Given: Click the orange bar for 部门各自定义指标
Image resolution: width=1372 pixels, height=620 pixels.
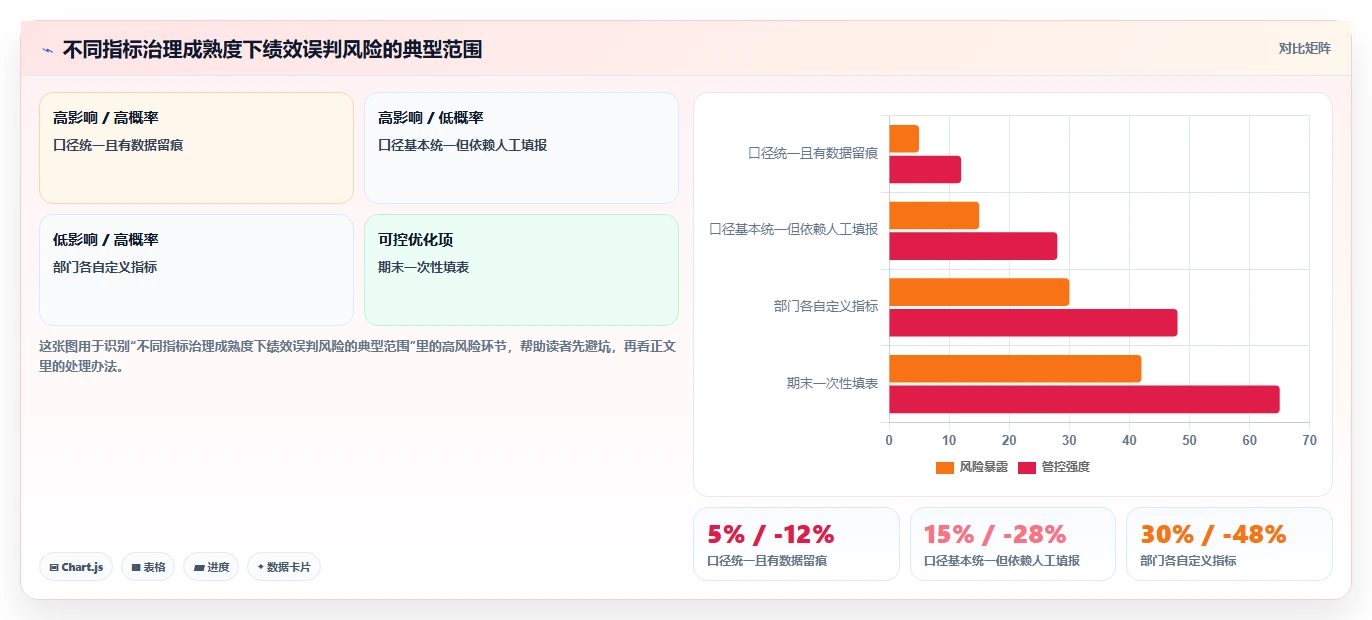Looking at the screenshot, I should point(979,292).
